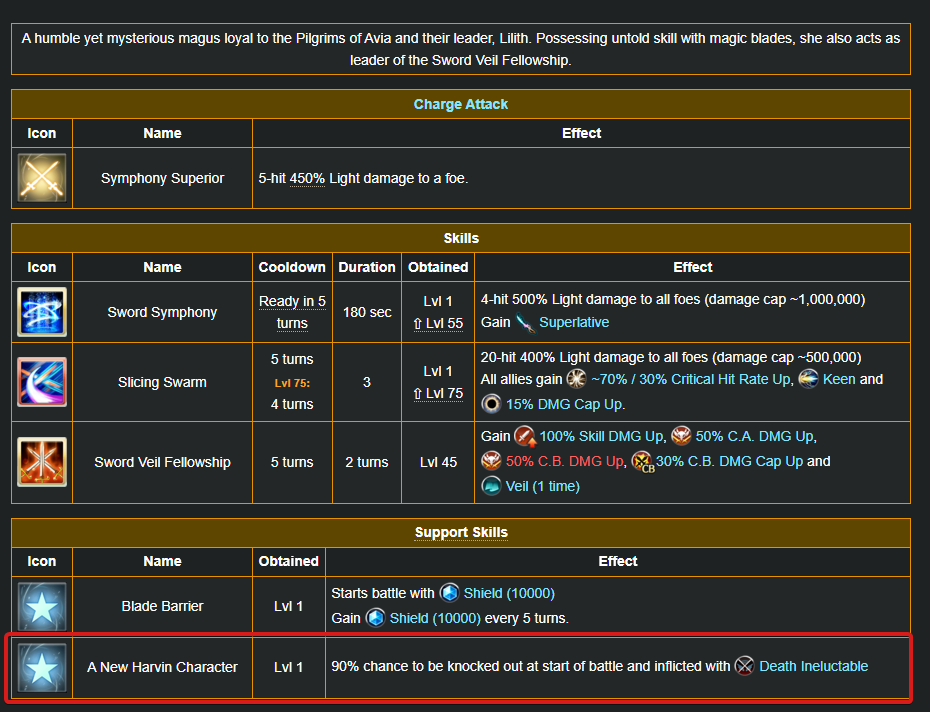The width and height of the screenshot is (930, 712).
Task: Open the Veil (1 time) link
Action: 543,486
